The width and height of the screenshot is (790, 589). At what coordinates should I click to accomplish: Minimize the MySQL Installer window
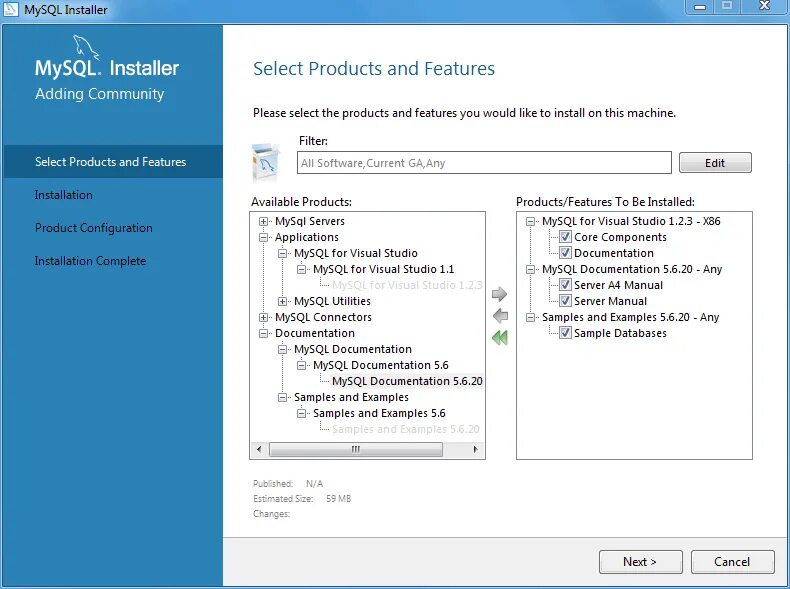(x=700, y=7)
